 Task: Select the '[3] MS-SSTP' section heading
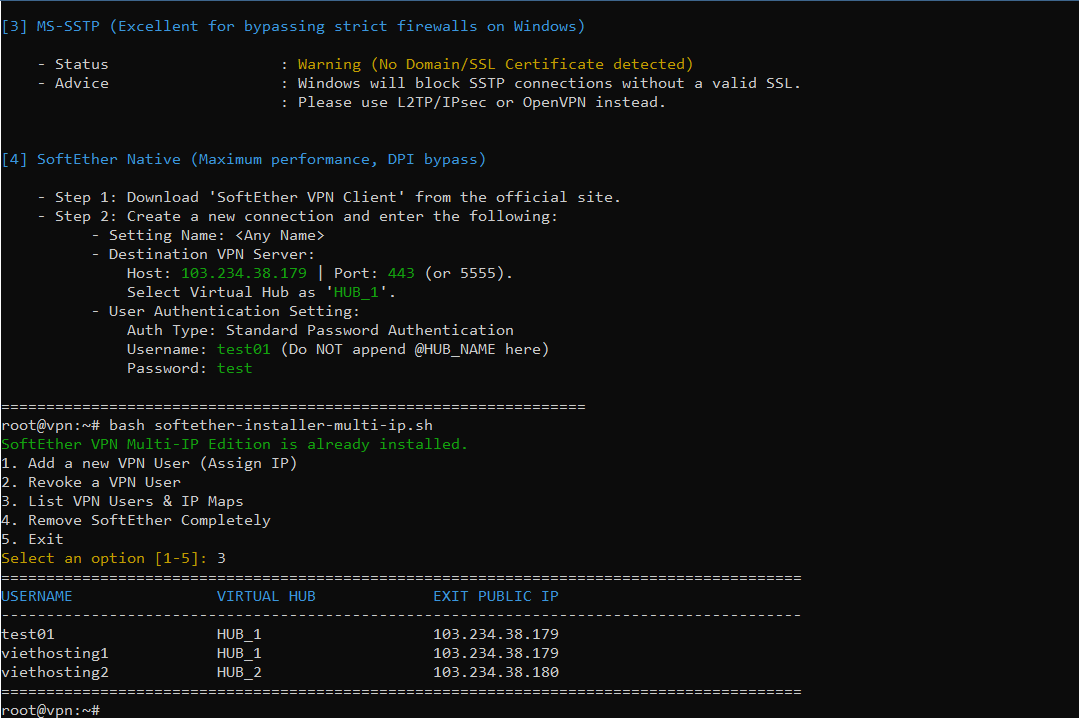pos(60,25)
